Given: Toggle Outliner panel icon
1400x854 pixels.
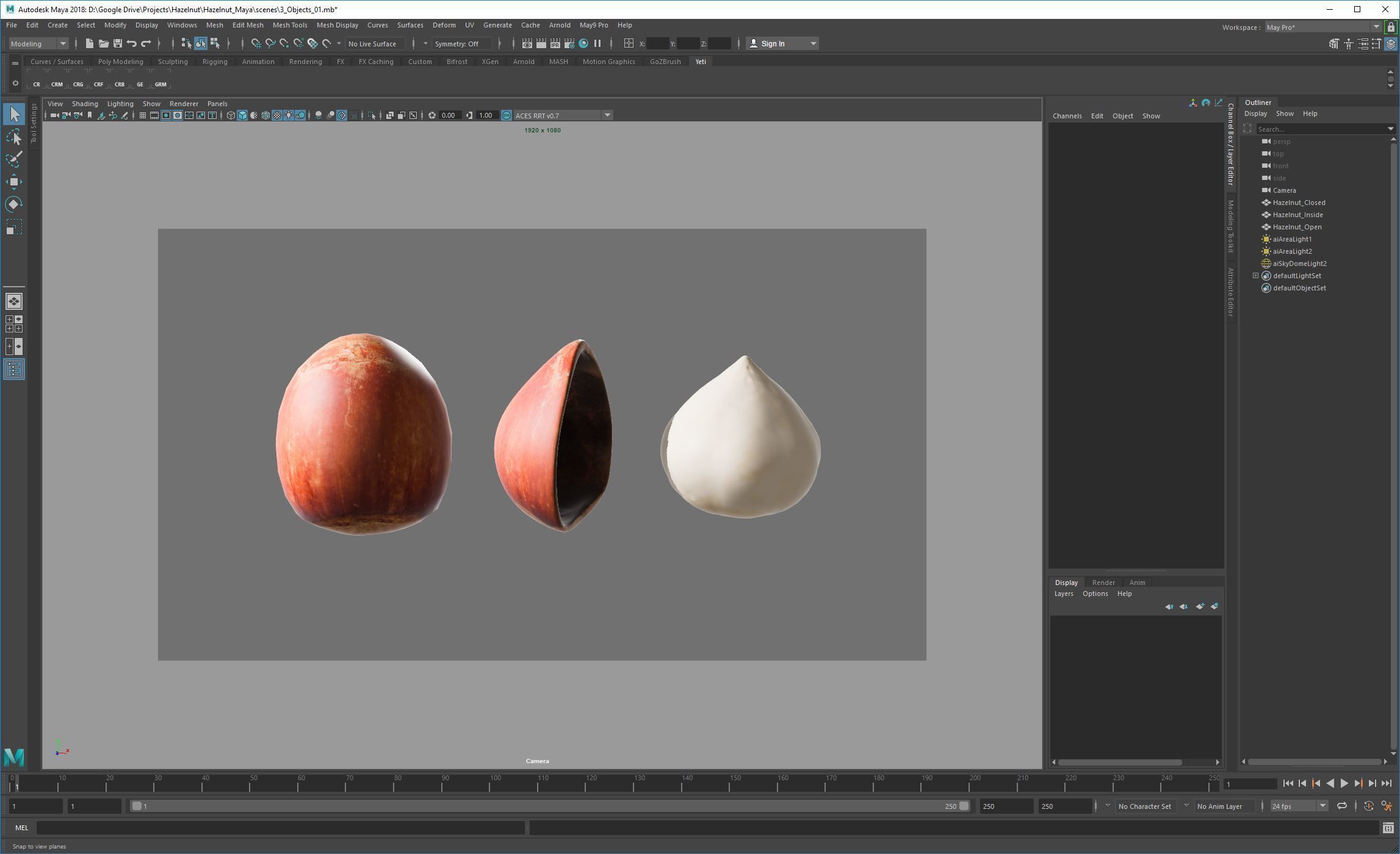Looking at the screenshot, I should 14,369.
